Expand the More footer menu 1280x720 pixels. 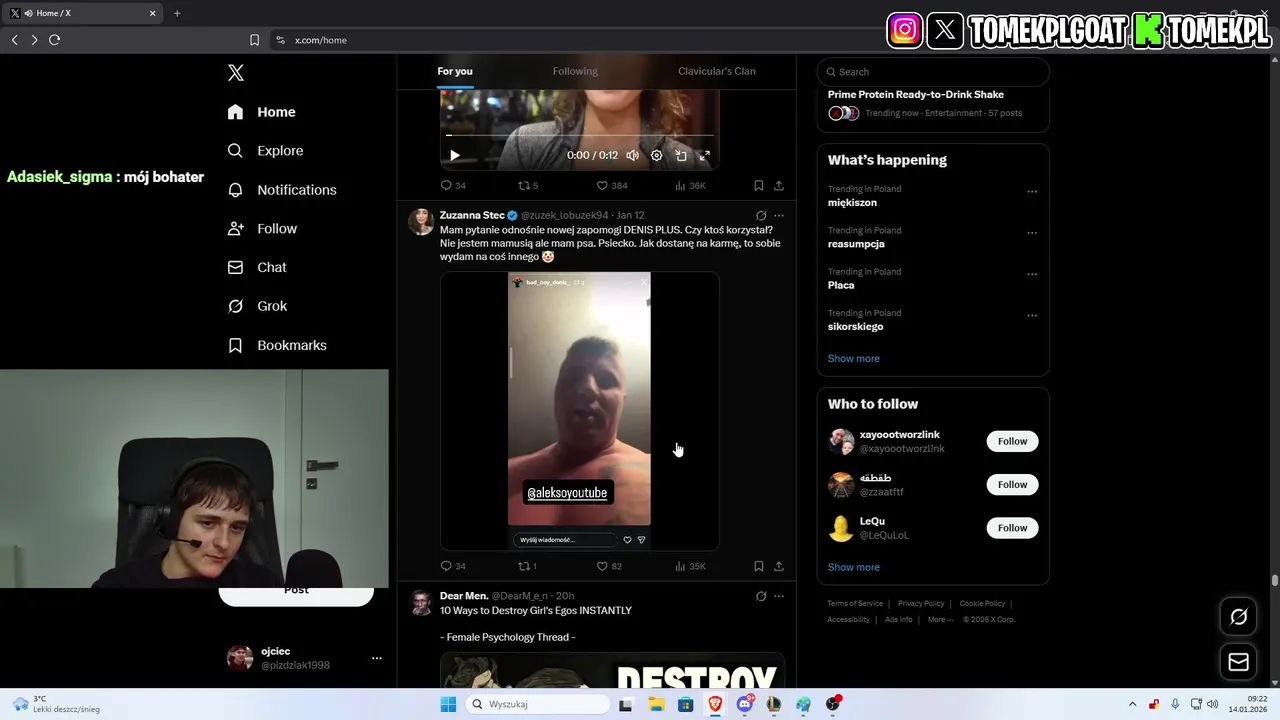coord(939,620)
